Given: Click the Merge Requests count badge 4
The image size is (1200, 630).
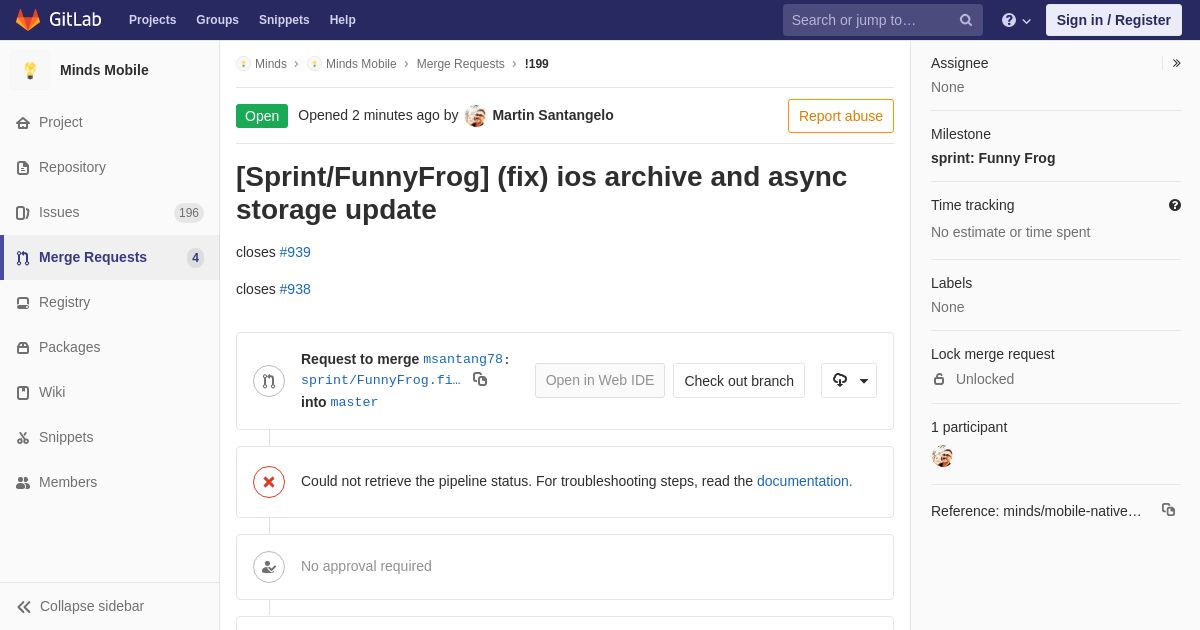Looking at the screenshot, I should [x=195, y=258].
